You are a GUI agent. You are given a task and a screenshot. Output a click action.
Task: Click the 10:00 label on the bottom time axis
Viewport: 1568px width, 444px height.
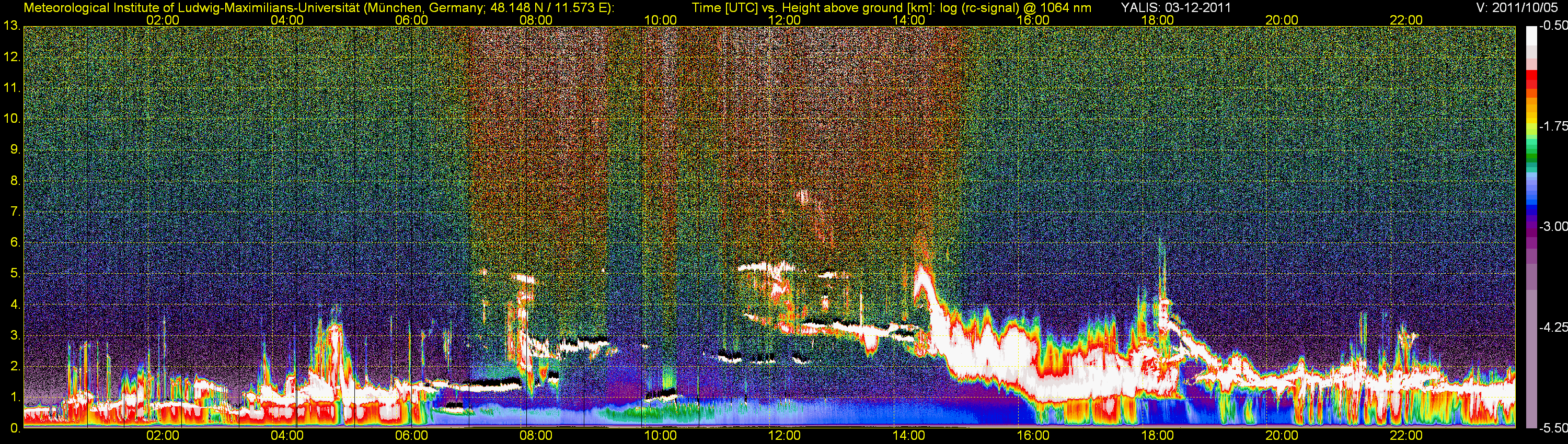tap(661, 436)
